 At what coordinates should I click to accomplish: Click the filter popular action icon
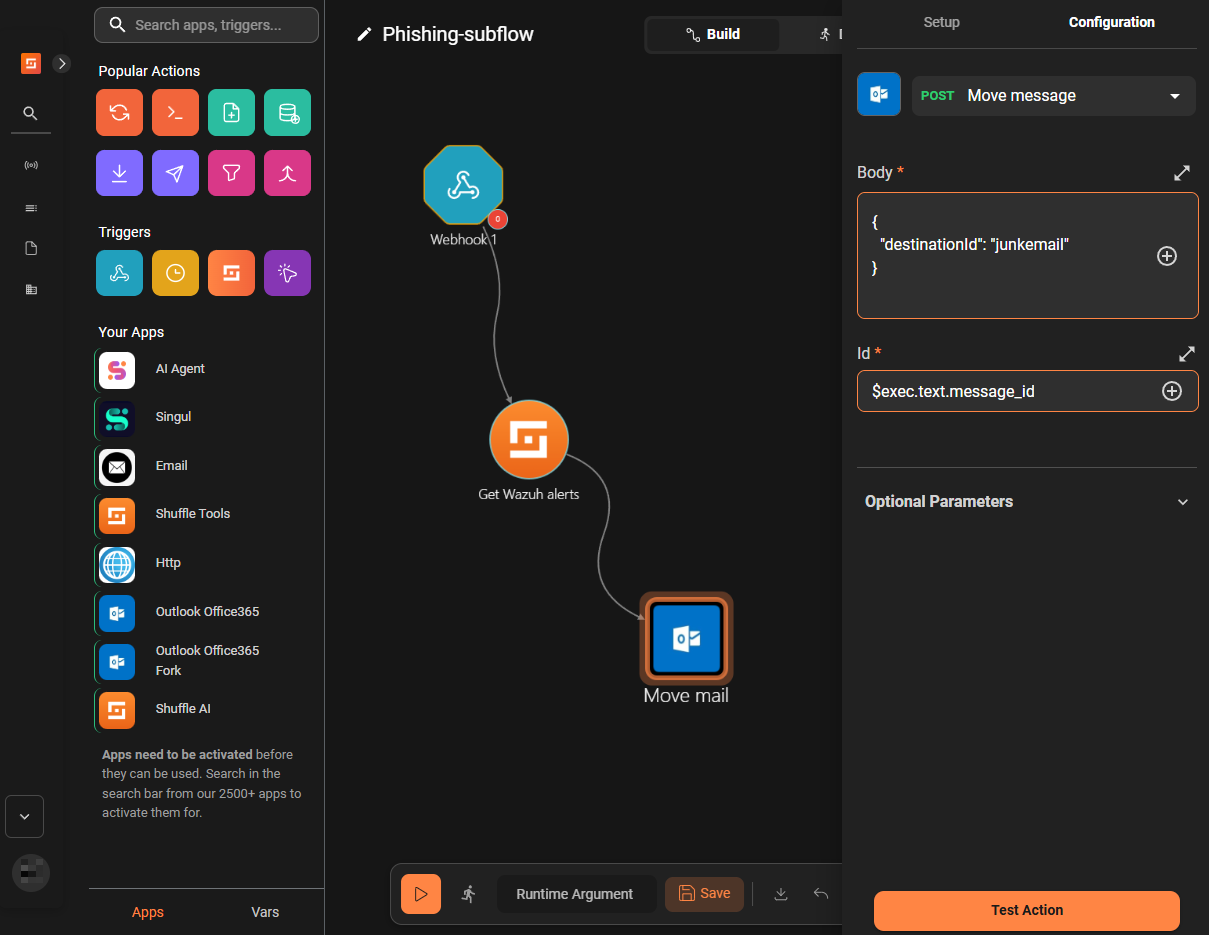tap(231, 173)
